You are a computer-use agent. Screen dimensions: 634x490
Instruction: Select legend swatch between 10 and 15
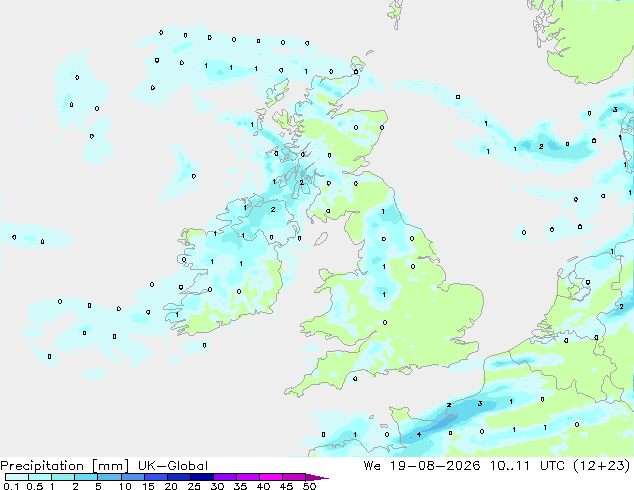tap(133, 477)
